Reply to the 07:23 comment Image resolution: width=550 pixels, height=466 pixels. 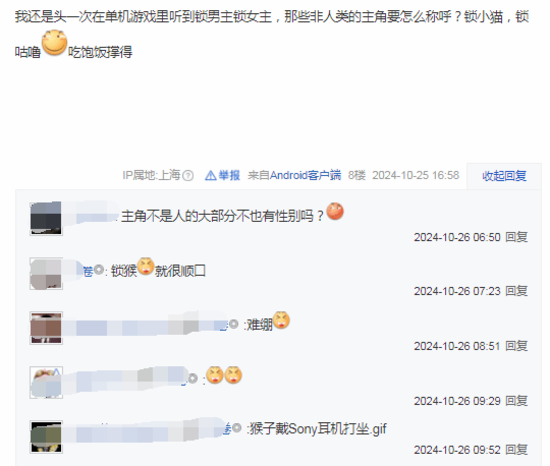[516, 291]
